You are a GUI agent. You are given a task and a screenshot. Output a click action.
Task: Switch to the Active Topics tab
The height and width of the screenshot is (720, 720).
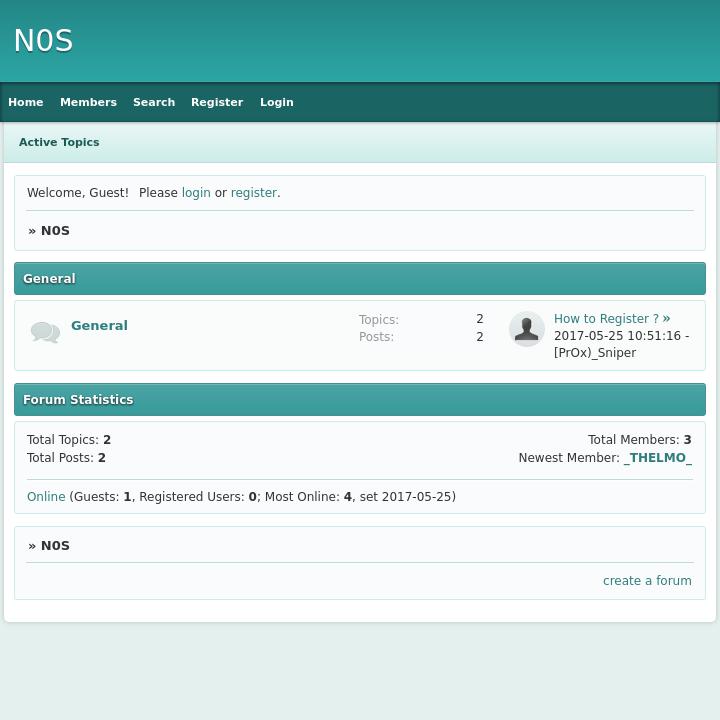[x=59, y=142]
